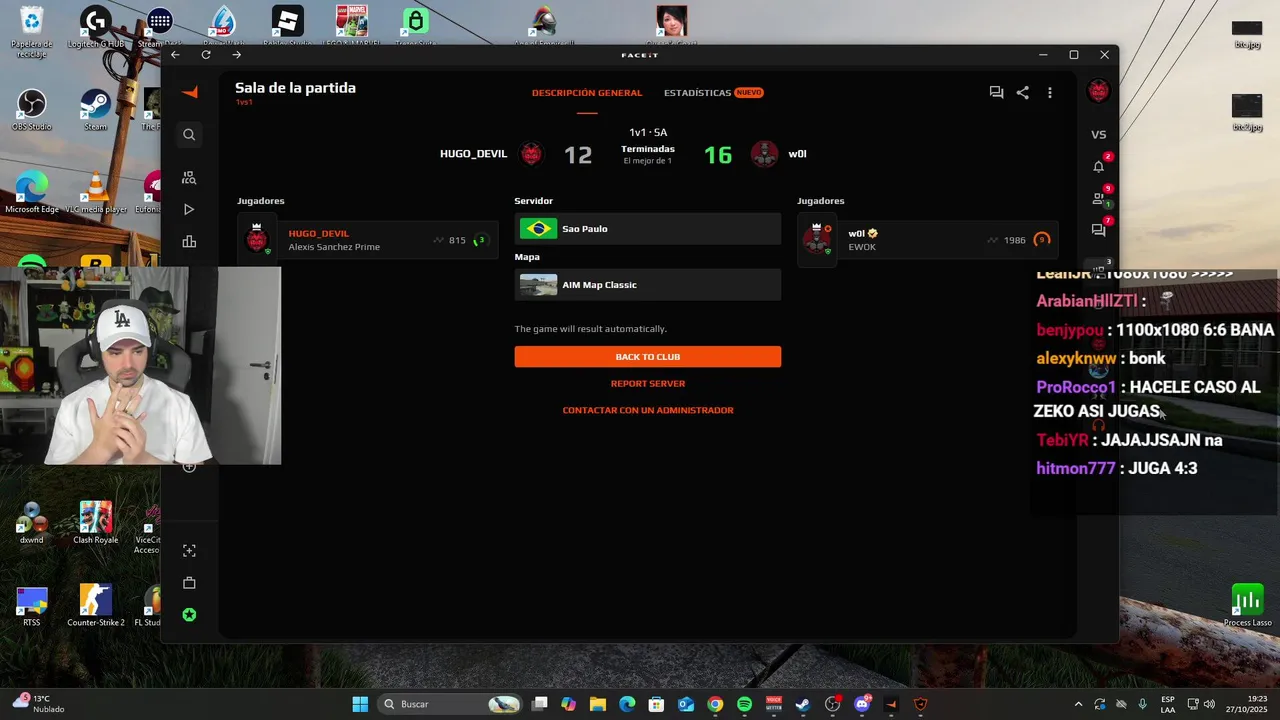Open Process Lasso desktop shortcut

(1248, 606)
